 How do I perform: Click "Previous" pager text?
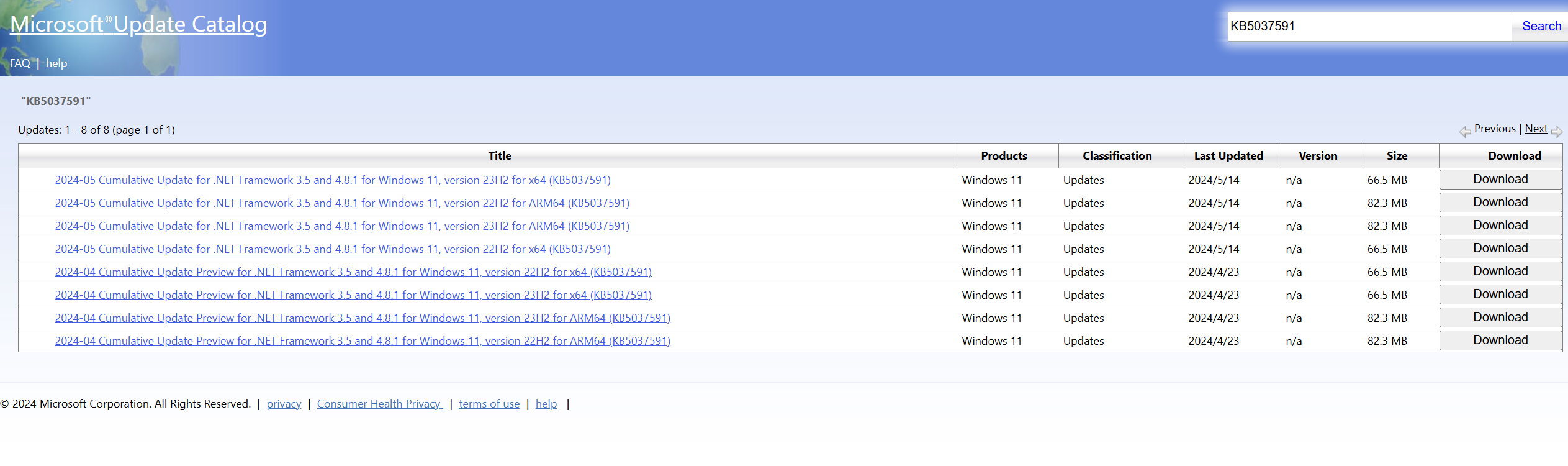(1495, 129)
